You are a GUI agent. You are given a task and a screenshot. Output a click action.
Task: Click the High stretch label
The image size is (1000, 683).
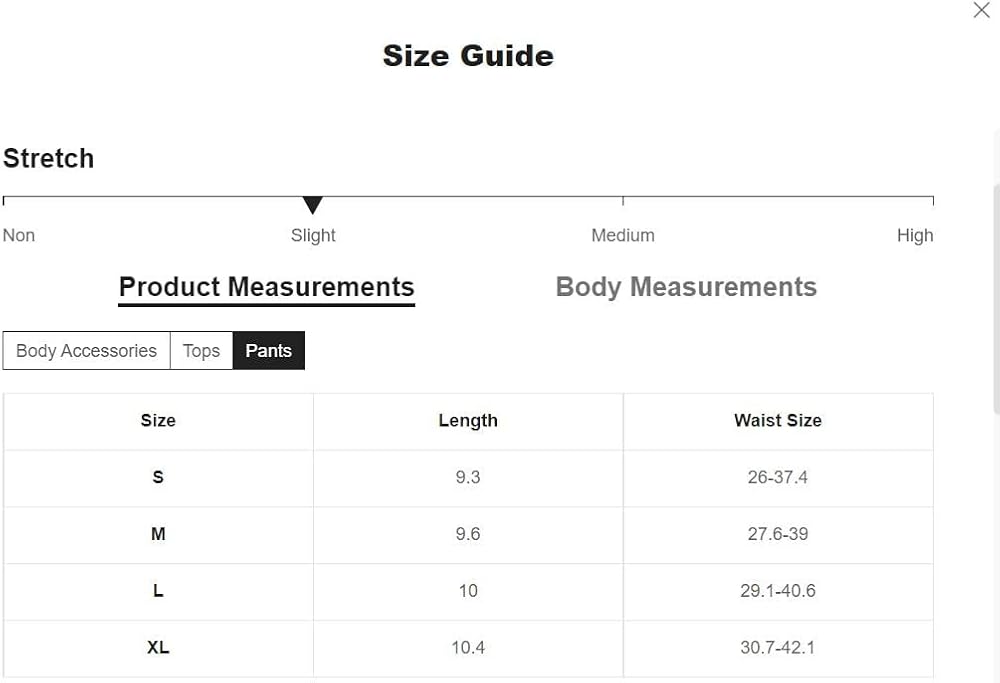click(x=914, y=236)
